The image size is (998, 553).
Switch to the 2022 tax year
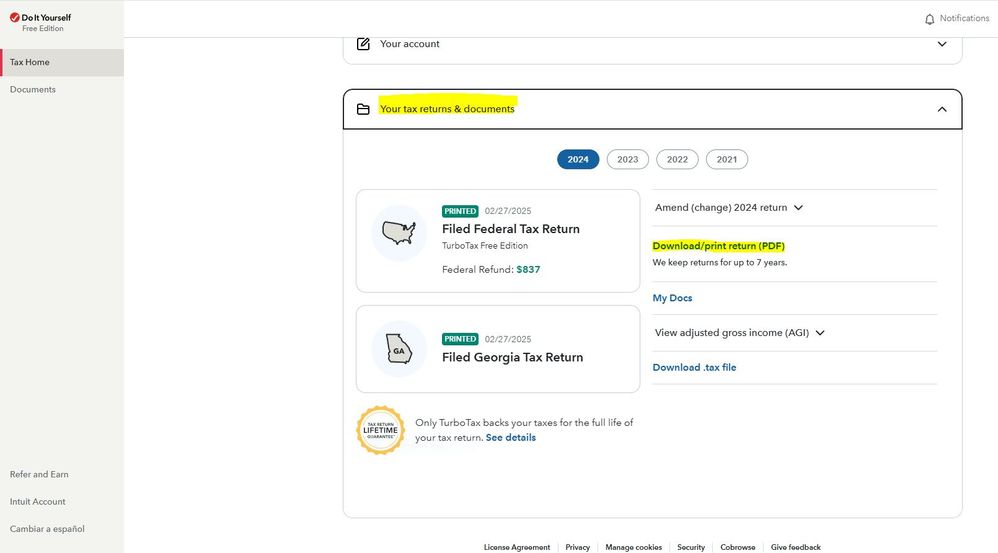tap(677, 159)
